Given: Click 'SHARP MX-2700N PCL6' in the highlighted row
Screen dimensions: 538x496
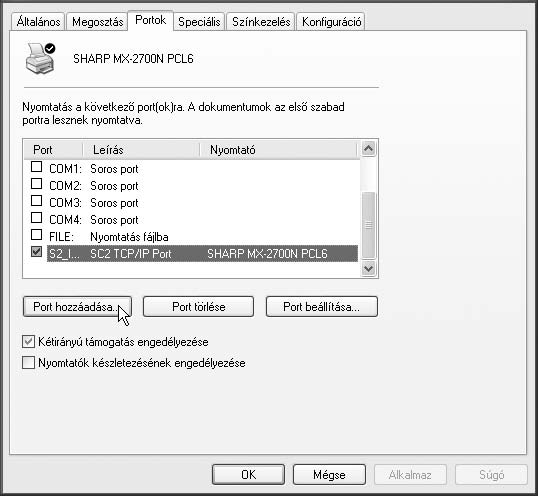Looking at the screenshot, I should click(x=267, y=254).
